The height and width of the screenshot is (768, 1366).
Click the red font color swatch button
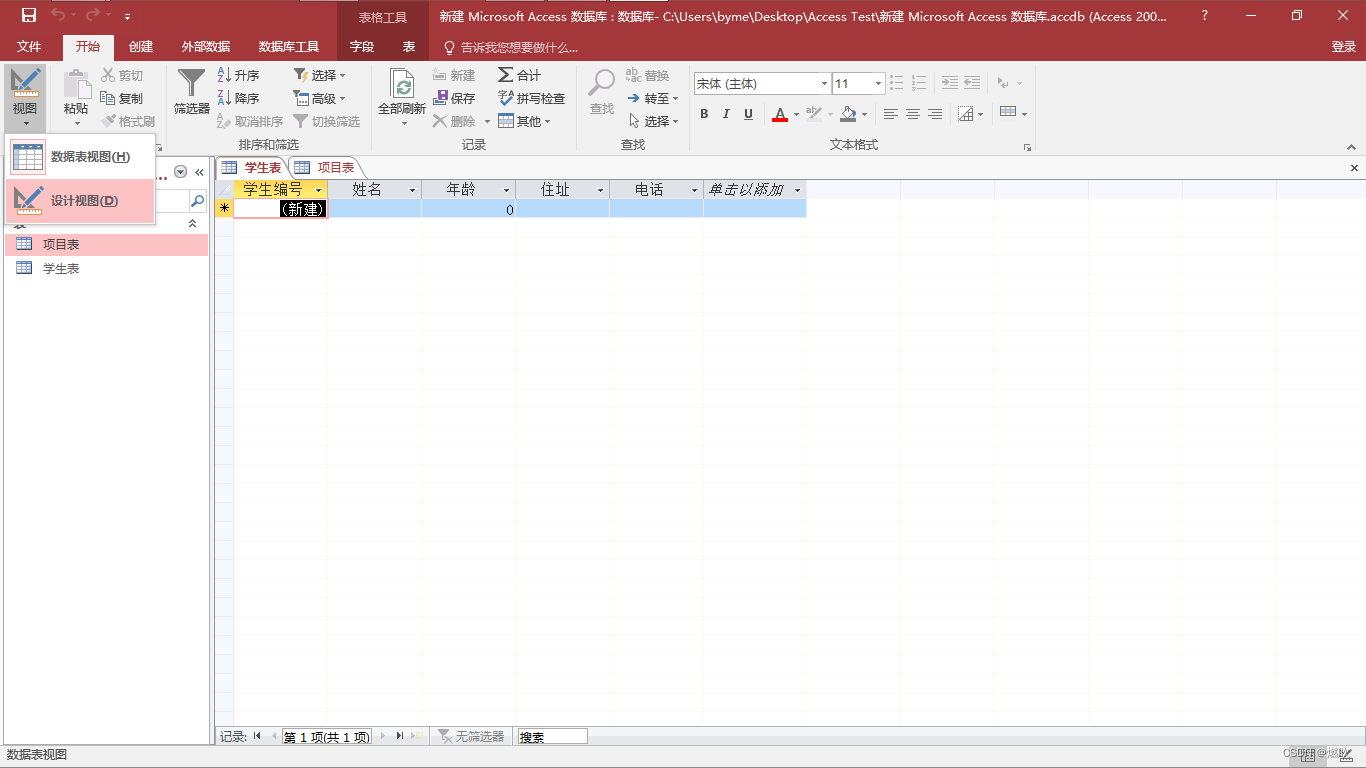pos(780,114)
